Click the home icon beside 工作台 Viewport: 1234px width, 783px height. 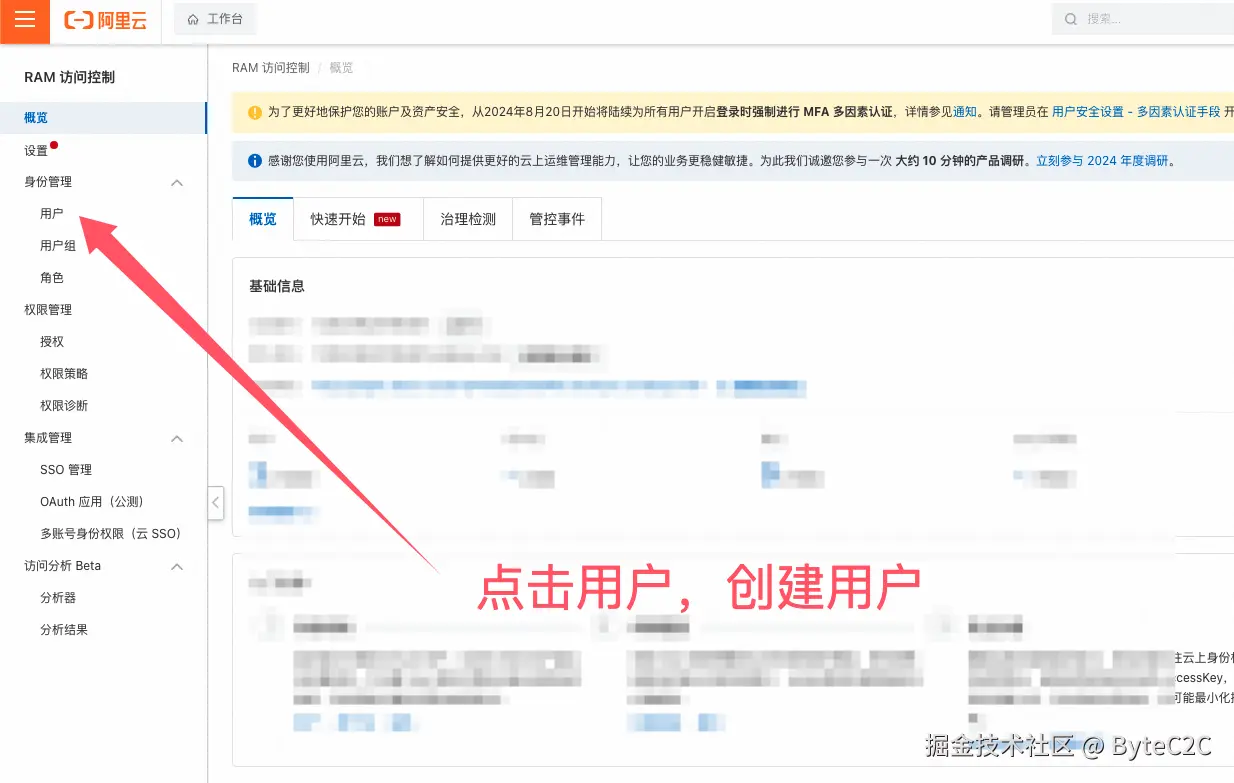click(193, 19)
